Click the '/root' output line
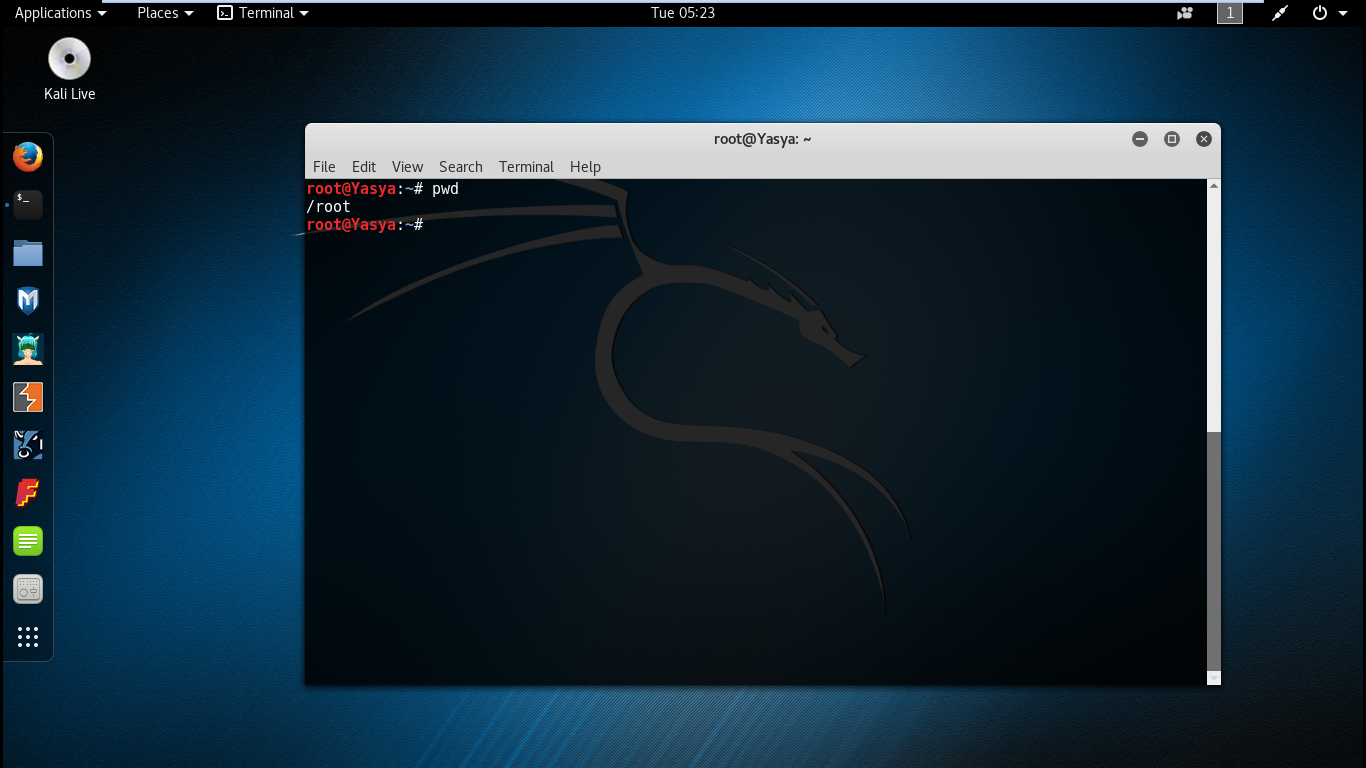 [x=329, y=207]
